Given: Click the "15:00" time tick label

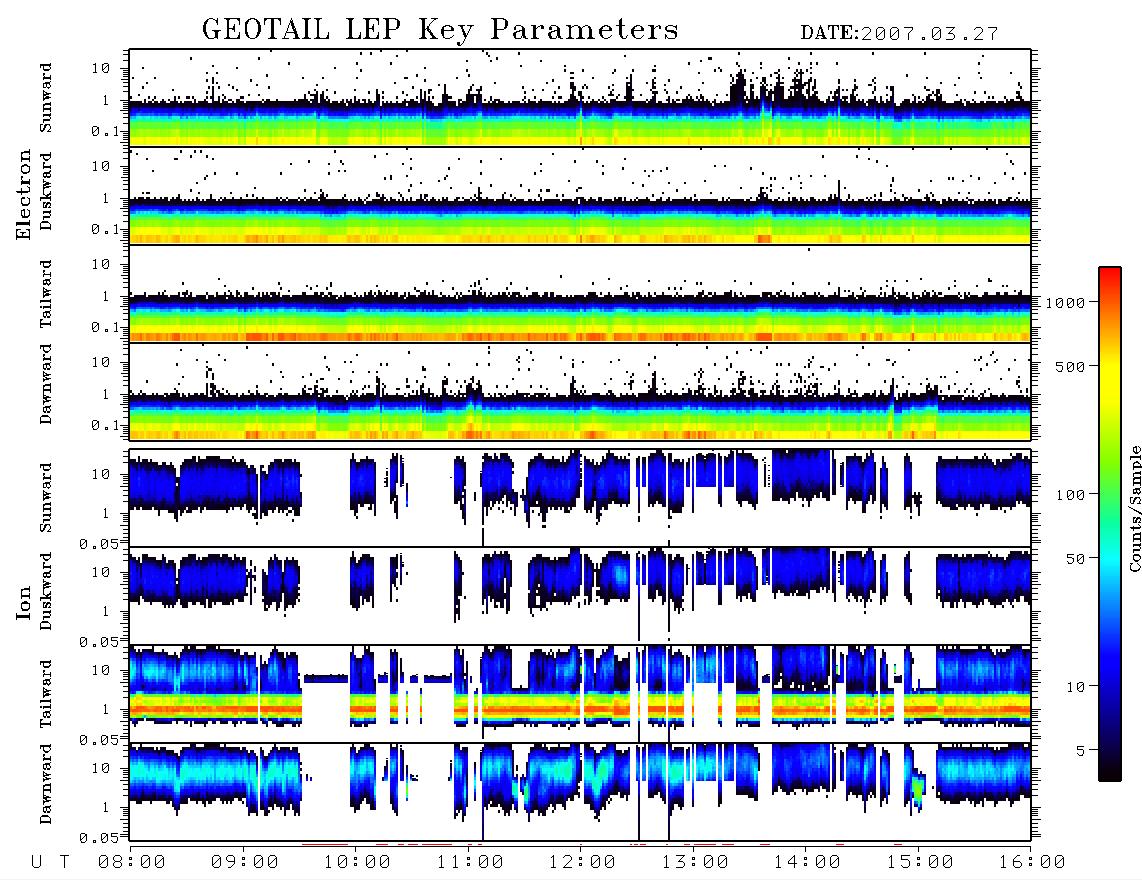Looking at the screenshot, I should (920, 862).
